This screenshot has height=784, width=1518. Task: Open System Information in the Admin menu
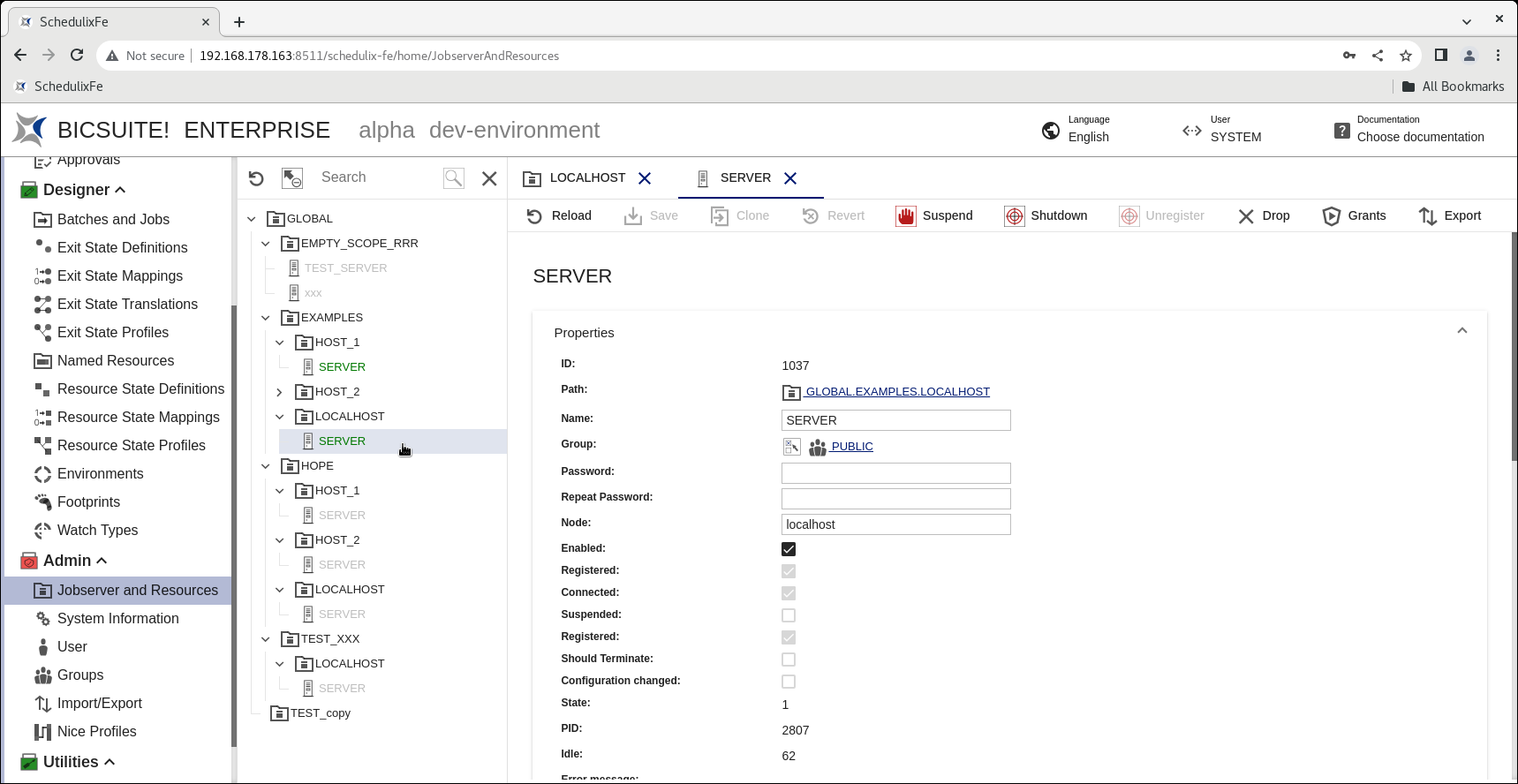point(117,619)
